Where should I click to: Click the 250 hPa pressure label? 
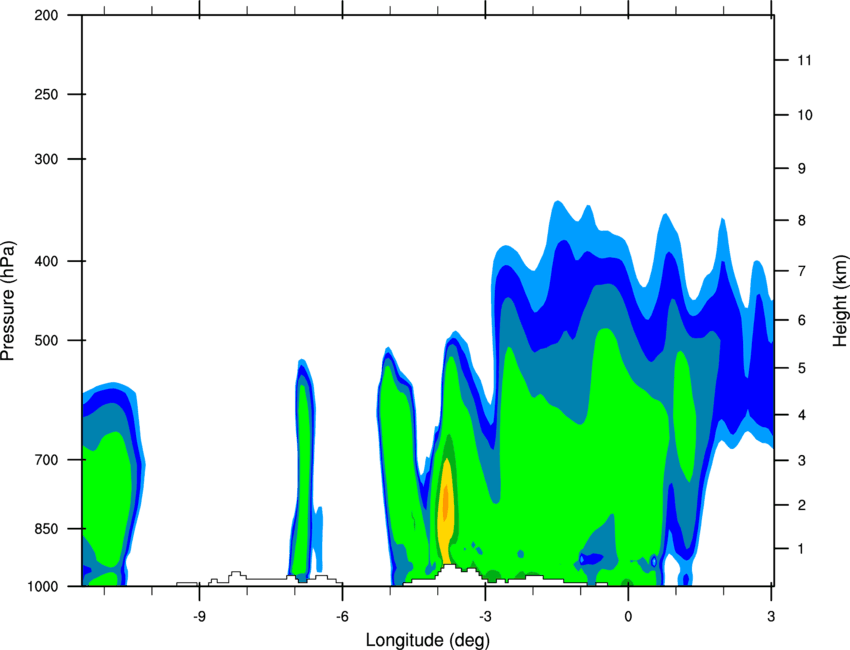(x=46, y=94)
